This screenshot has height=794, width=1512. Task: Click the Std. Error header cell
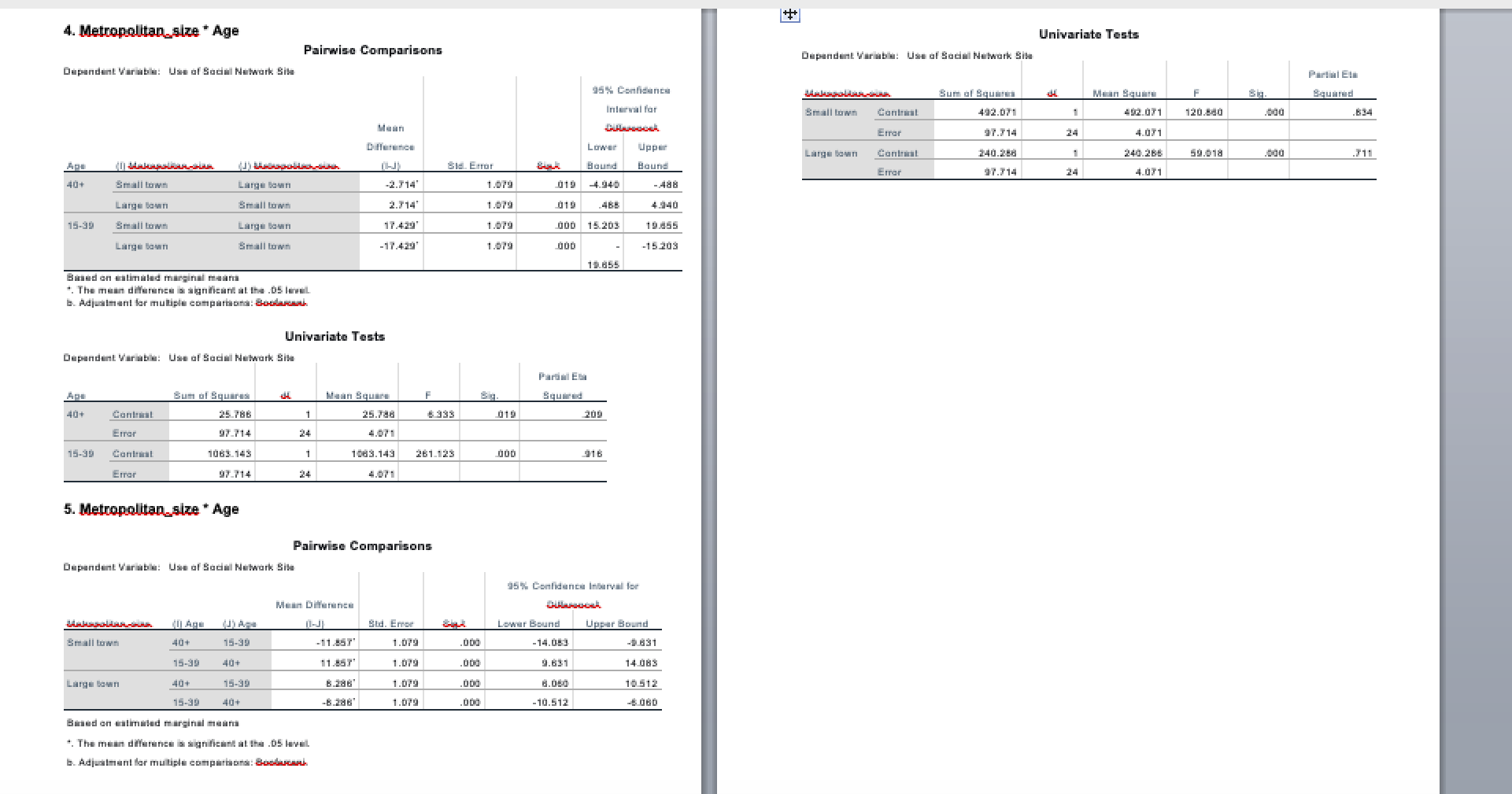(x=470, y=165)
